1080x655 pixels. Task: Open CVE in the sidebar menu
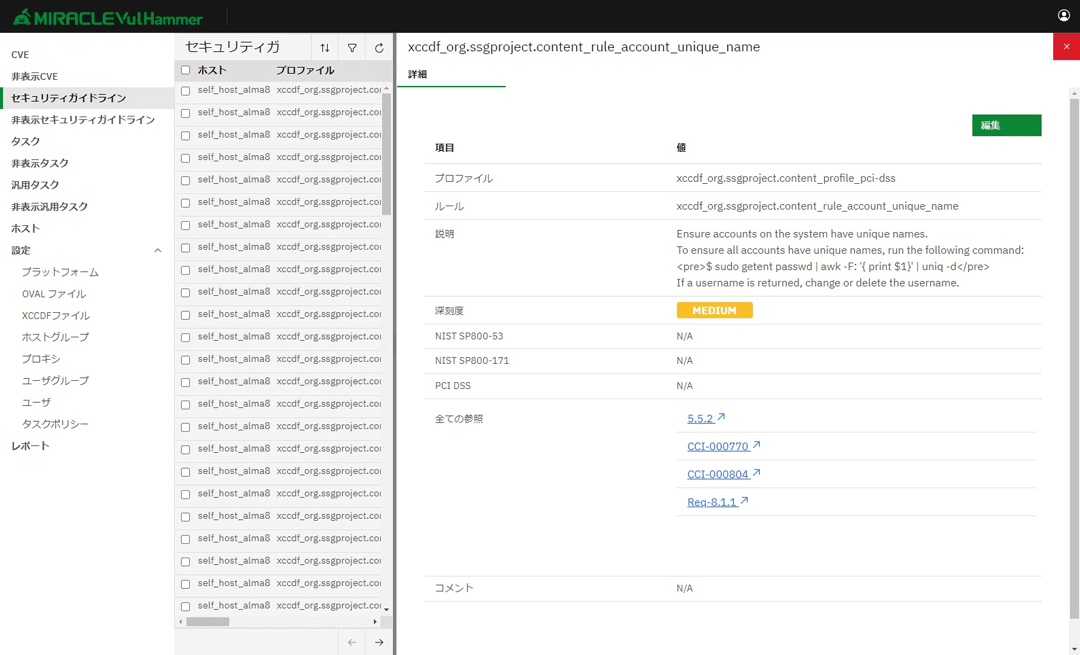coord(20,55)
